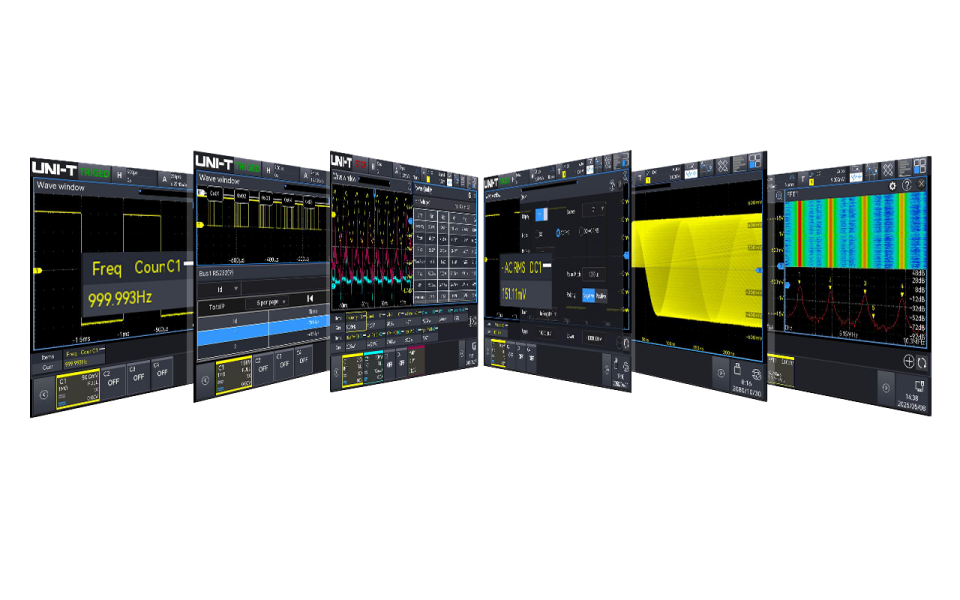Click the circular refresh arrows icon beside circled plus

(922, 363)
